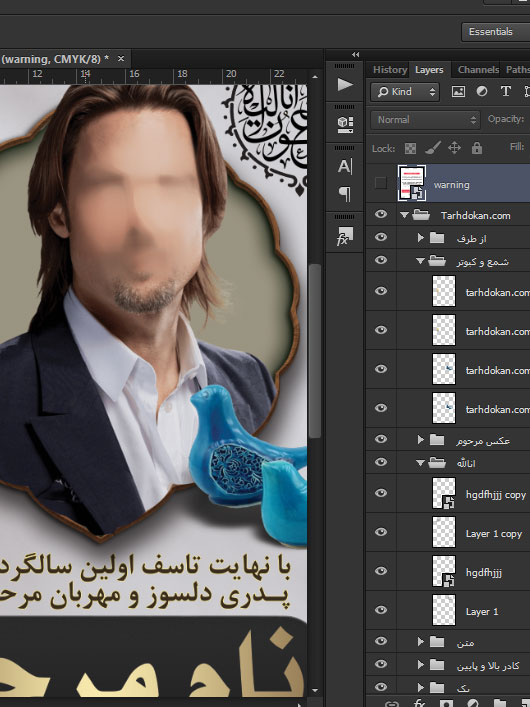Lock transparent pixels checkerboard icon
The image size is (530, 707).
[x=410, y=148]
